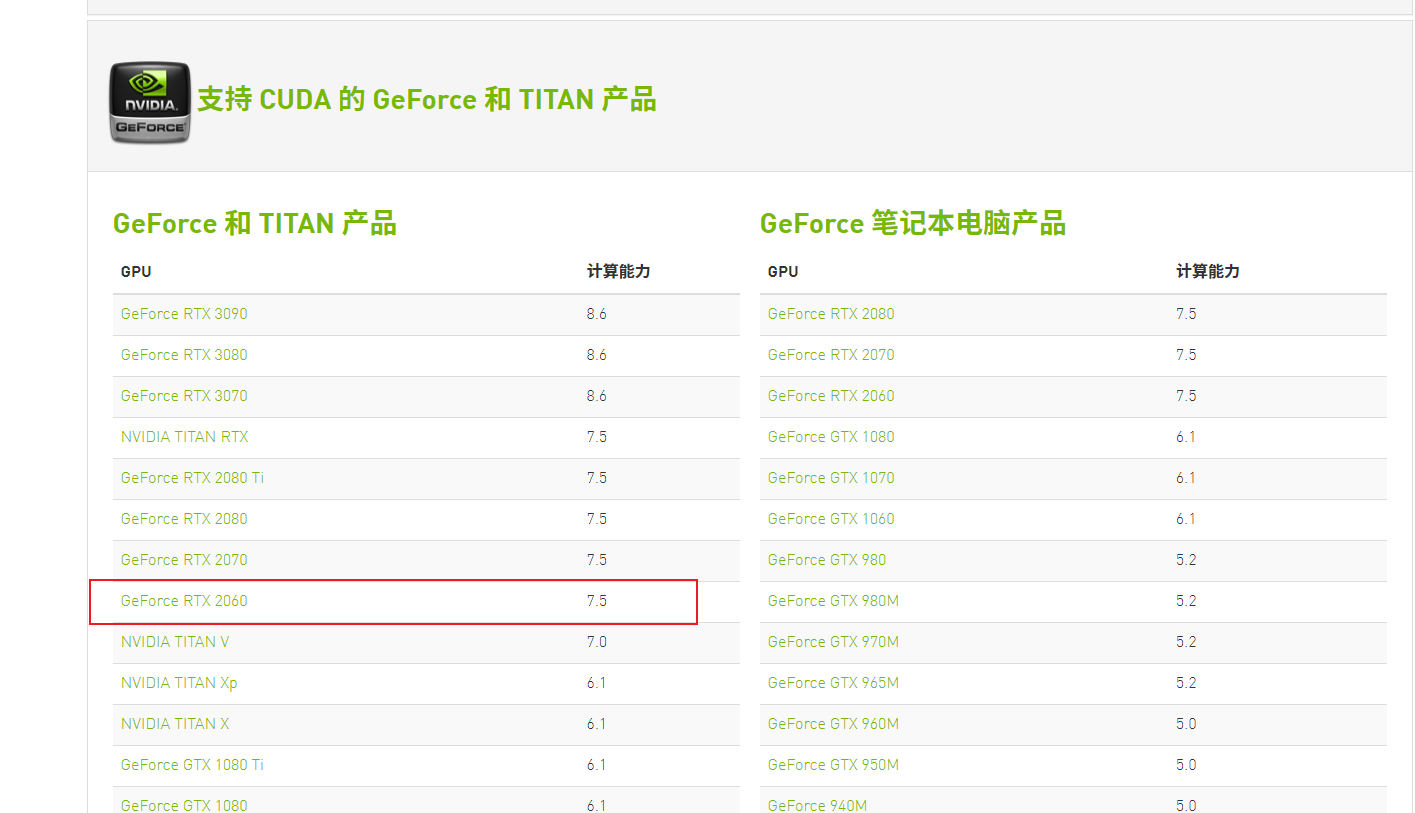Click the 8.6 value in the RTX 3090 row
This screenshot has height=813, width=1415.
(597, 314)
